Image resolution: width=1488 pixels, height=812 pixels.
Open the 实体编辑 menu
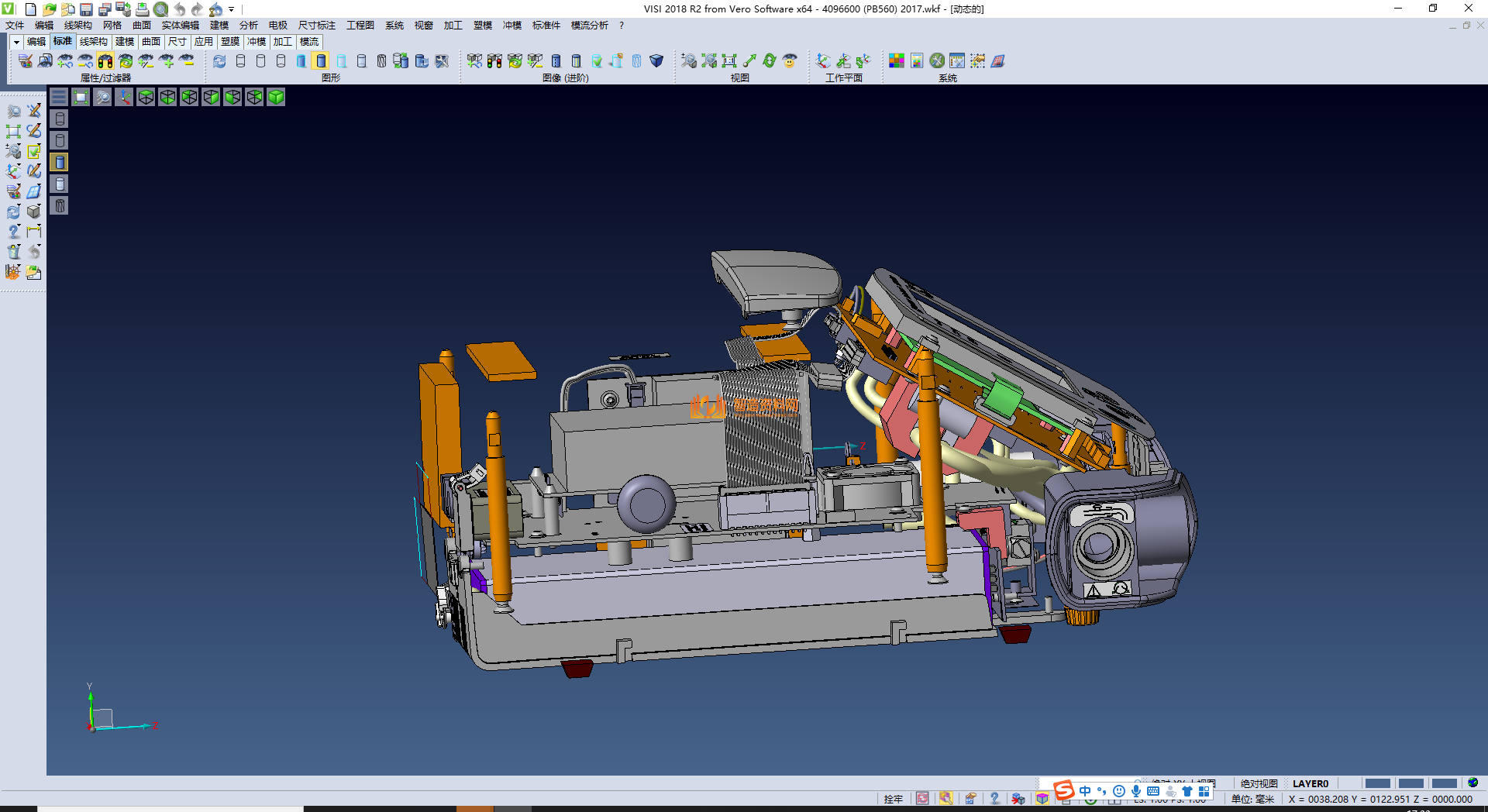point(180,26)
